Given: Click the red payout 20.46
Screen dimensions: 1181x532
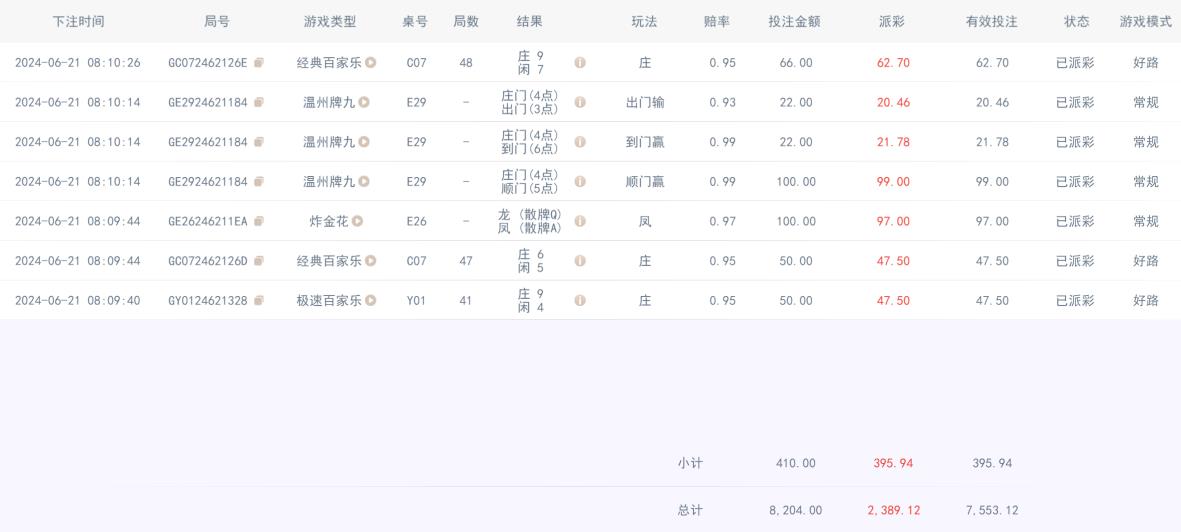Looking at the screenshot, I should click(893, 102).
